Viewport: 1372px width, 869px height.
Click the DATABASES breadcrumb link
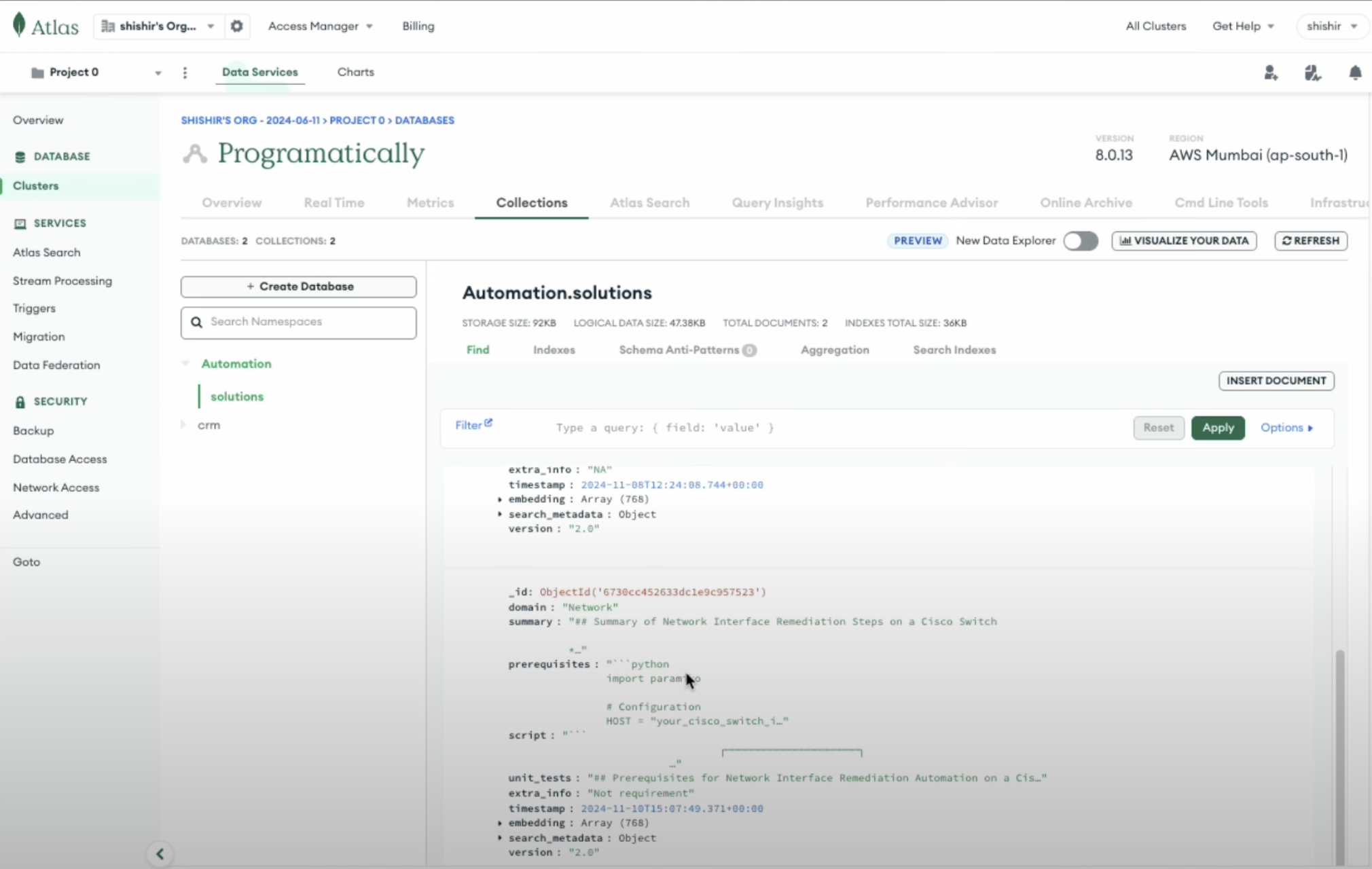[x=425, y=120]
